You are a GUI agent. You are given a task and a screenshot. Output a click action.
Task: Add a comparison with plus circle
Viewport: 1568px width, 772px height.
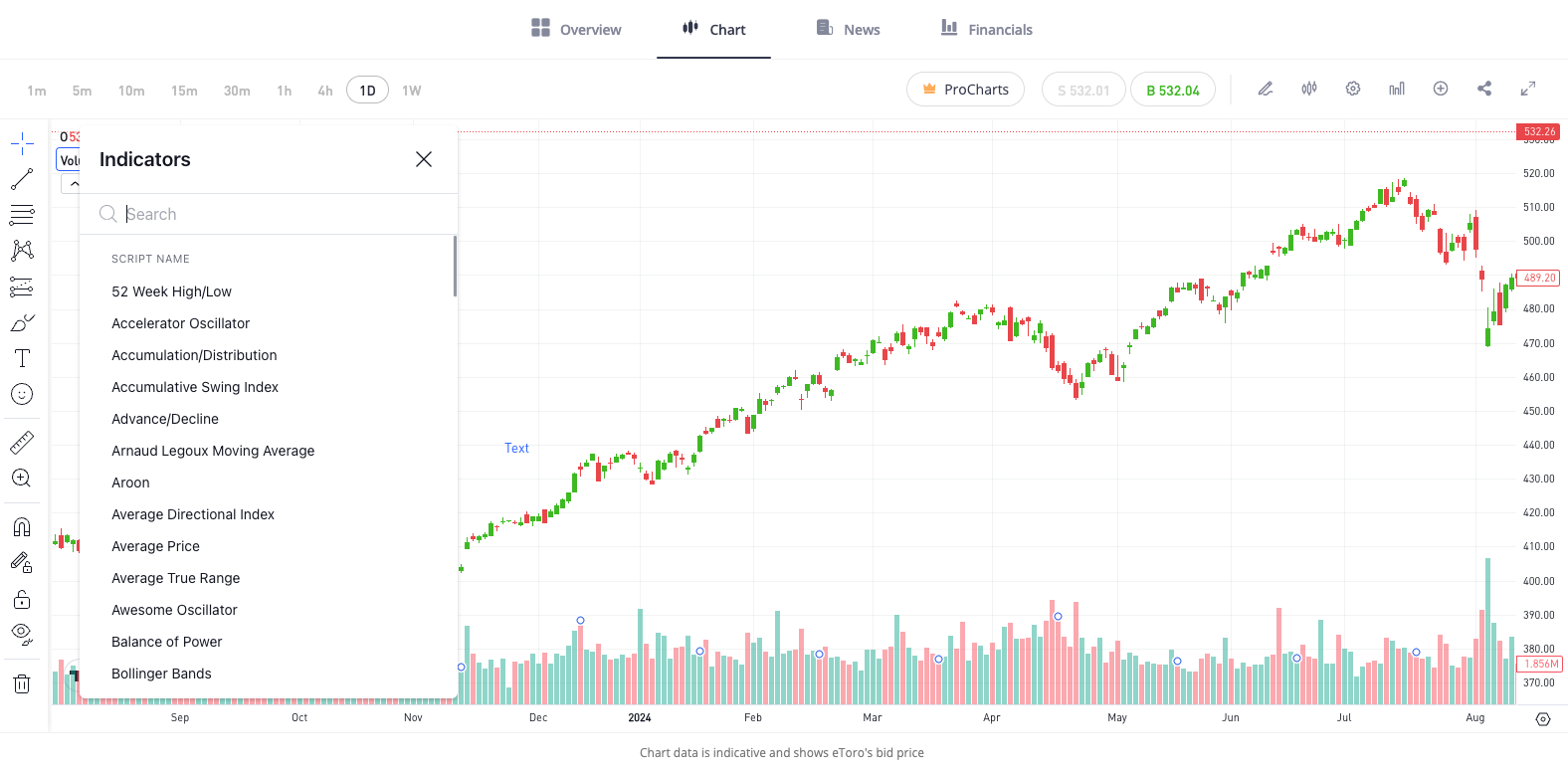tap(1441, 89)
